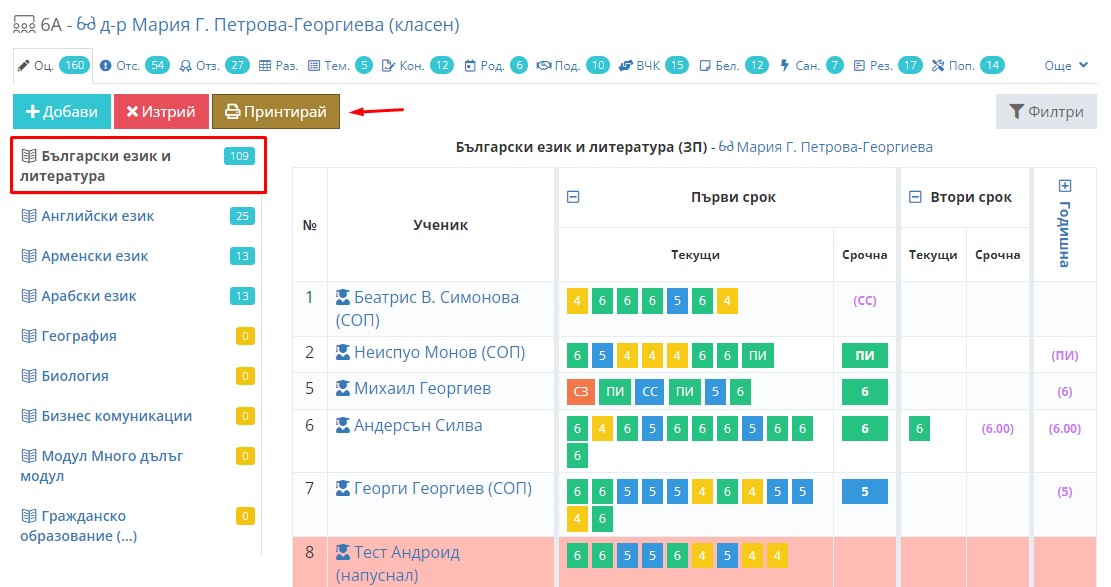
Task: Open student Михаил Георгиев
Action: point(422,388)
